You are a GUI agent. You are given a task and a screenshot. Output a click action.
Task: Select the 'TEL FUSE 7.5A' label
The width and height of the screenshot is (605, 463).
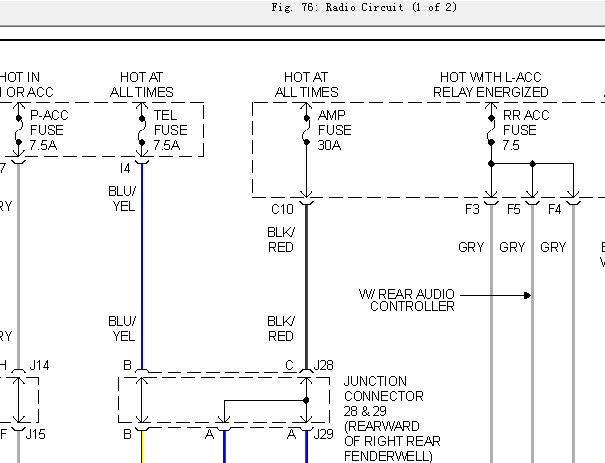click(x=170, y=130)
